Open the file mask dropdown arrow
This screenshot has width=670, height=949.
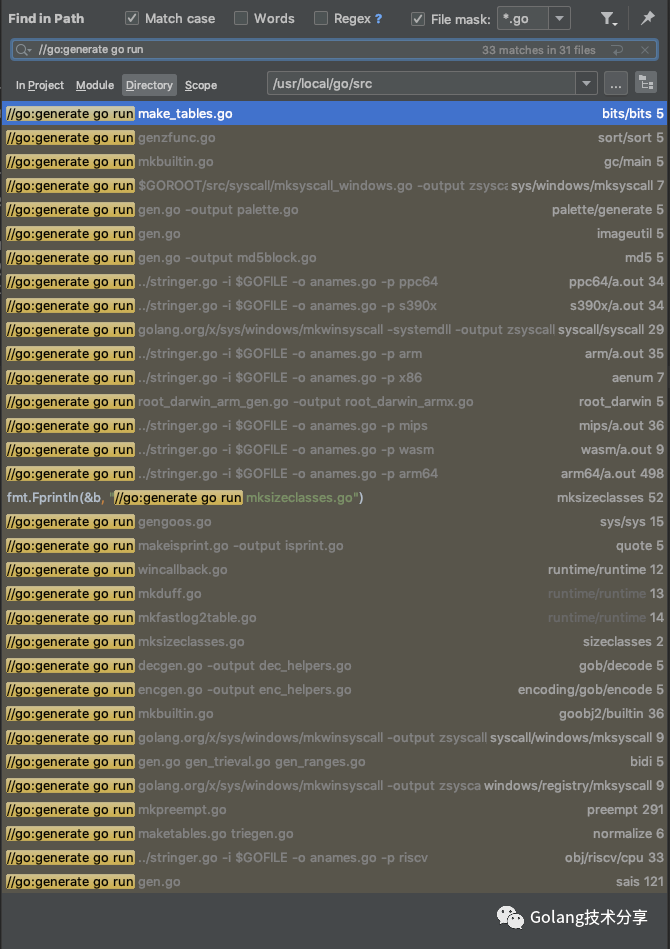click(x=560, y=19)
